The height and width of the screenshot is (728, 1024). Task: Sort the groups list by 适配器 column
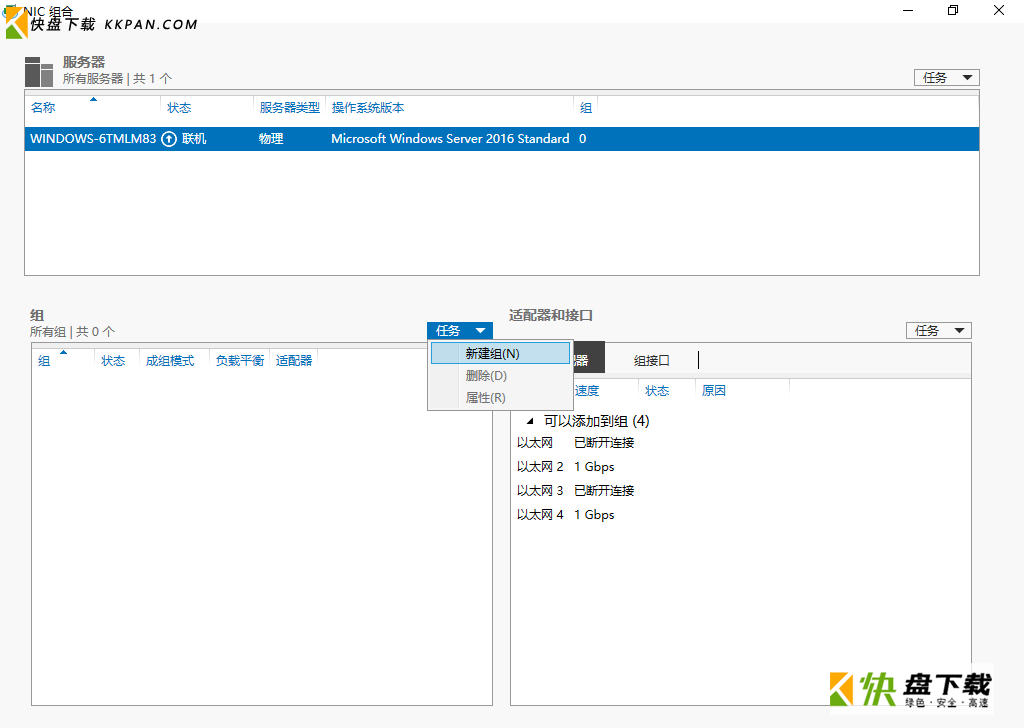(294, 360)
